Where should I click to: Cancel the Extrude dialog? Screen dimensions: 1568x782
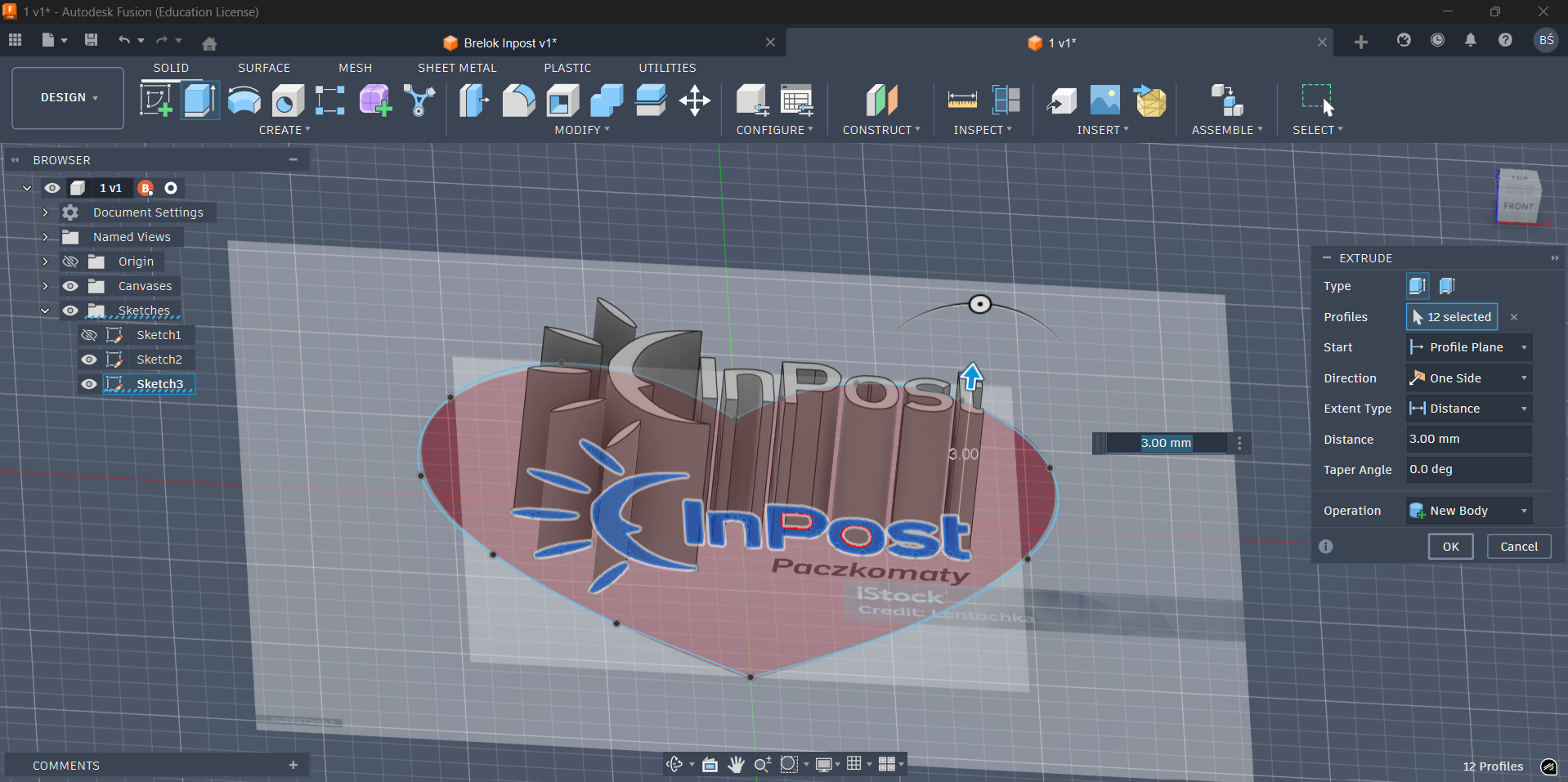tap(1518, 547)
